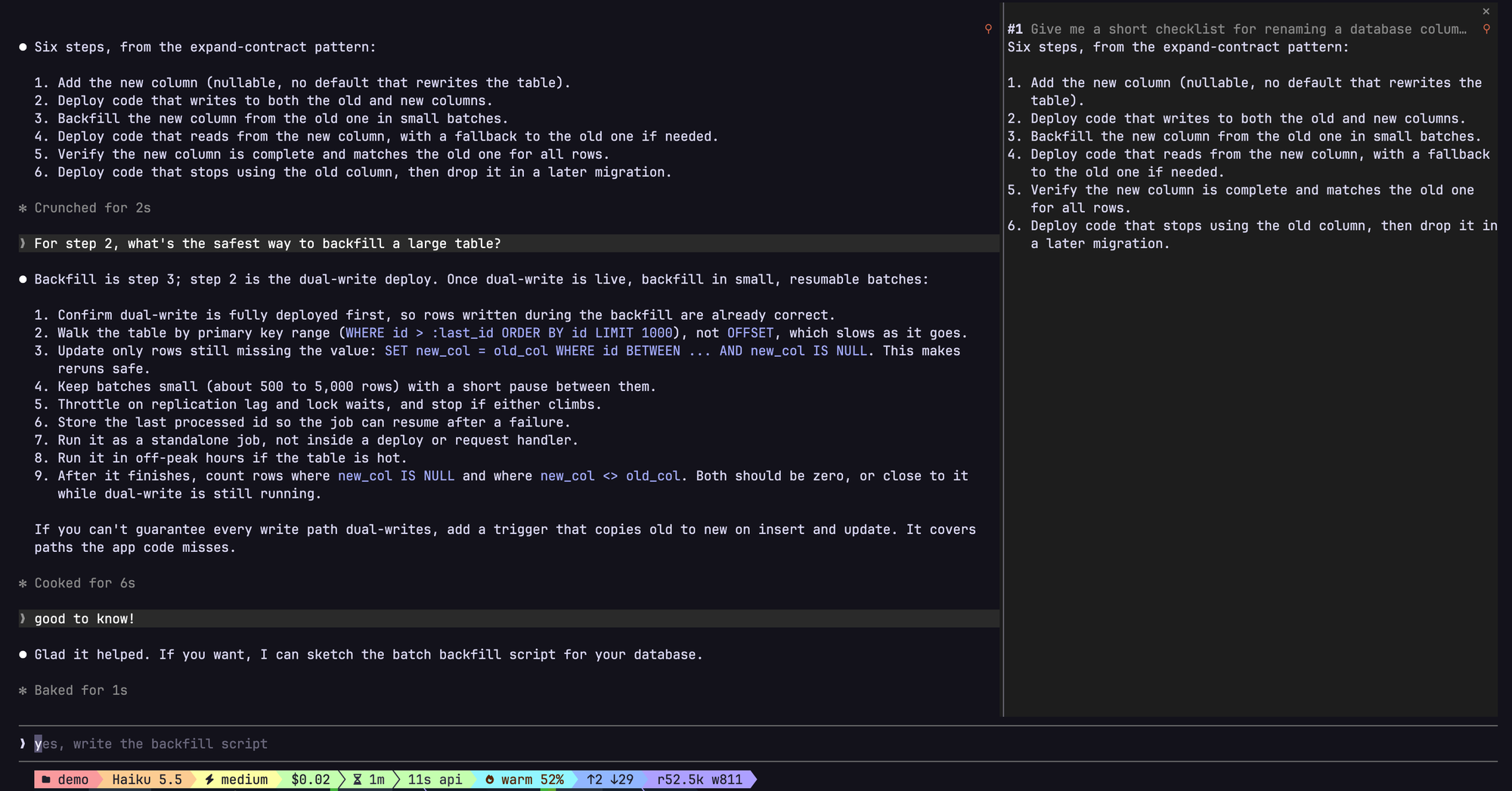Click the lightning bolt icon beside medium
Viewport: 1512px width, 791px height.
pyautogui.click(x=209, y=779)
